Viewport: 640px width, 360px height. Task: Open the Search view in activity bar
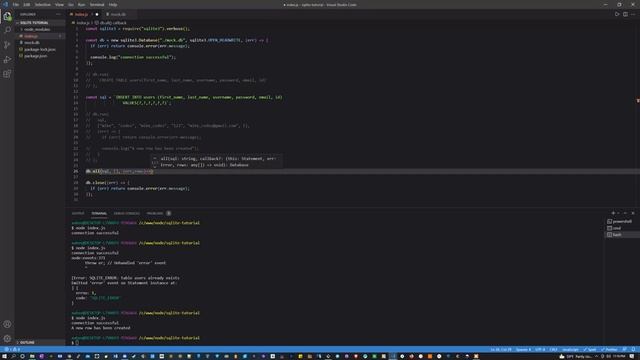coord(7,31)
